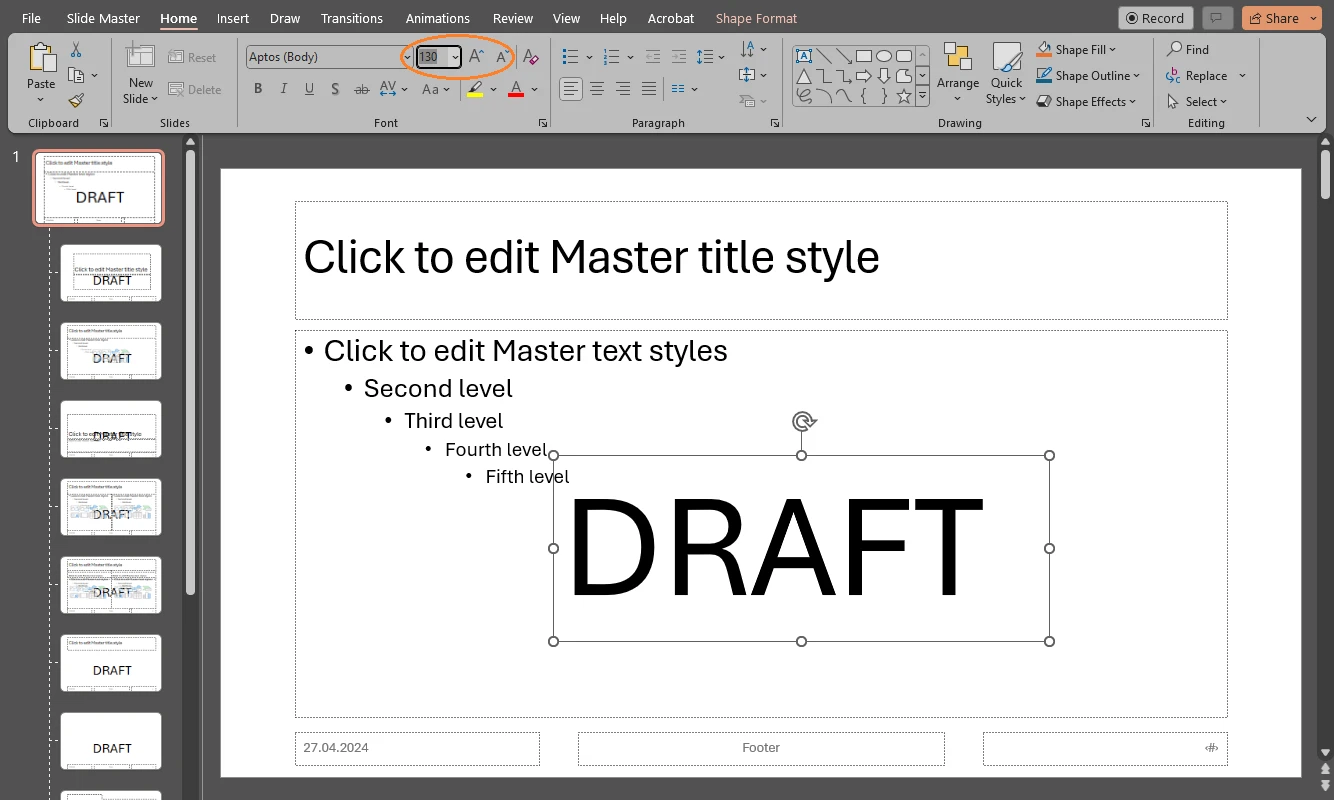Select the Increase Font Size icon
The height and width of the screenshot is (800, 1334).
(x=475, y=57)
